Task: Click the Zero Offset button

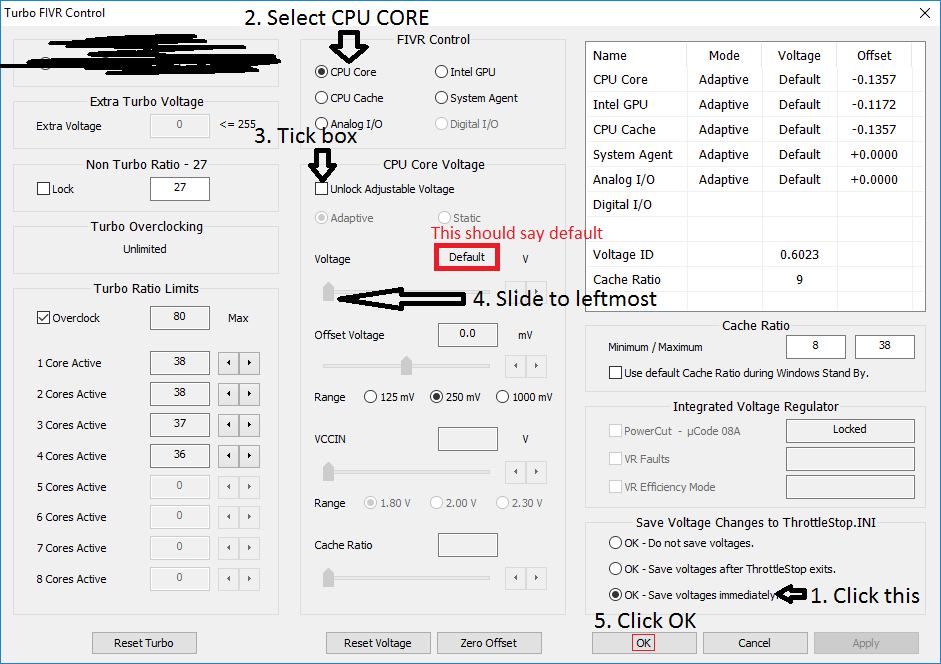Action: pos(489,643)
